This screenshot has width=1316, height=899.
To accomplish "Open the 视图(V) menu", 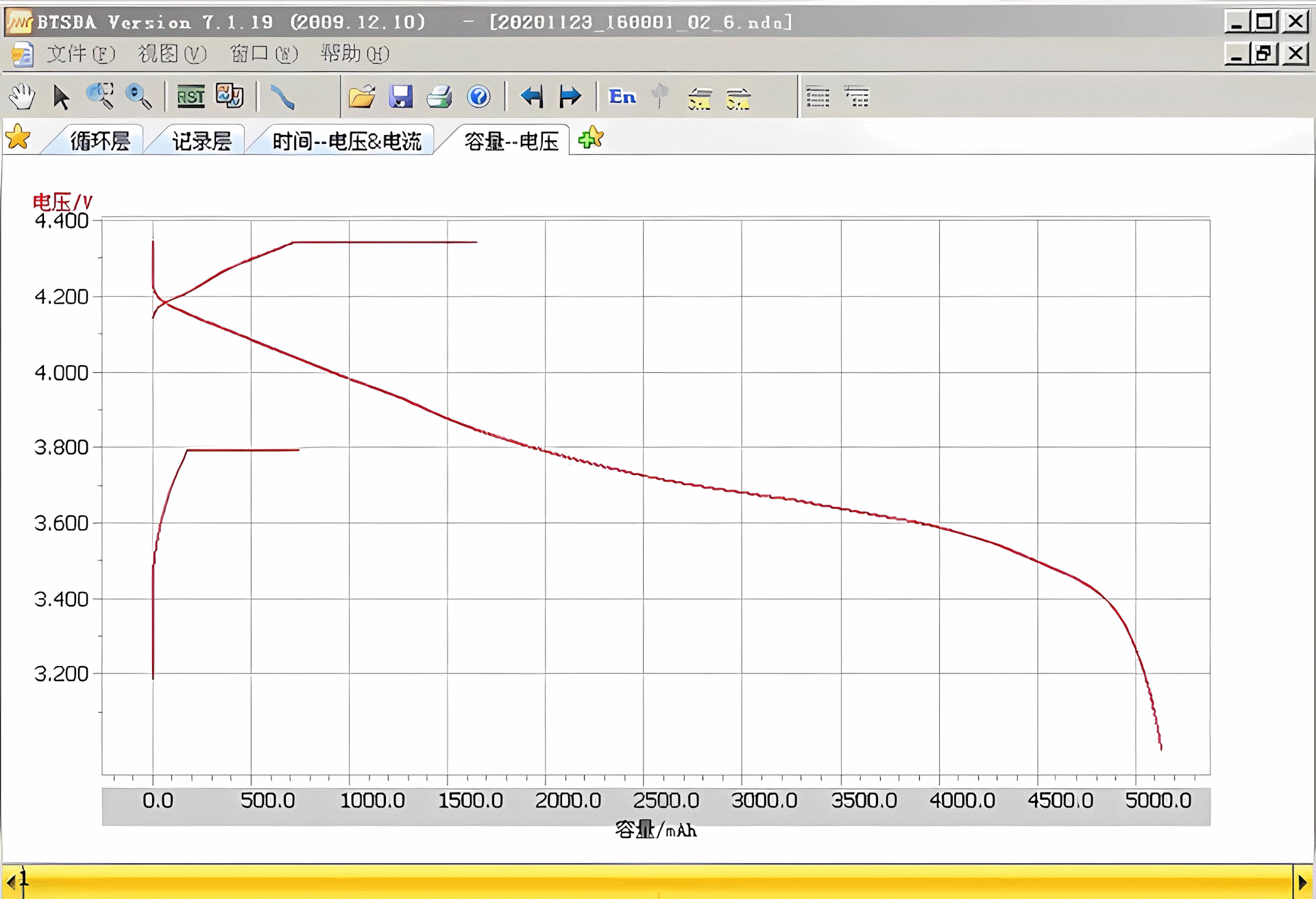I will click(x=172, y=53).
